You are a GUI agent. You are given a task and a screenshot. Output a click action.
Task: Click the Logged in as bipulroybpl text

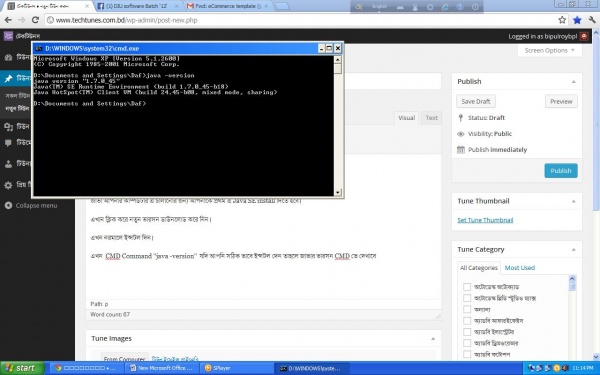[542, 36]
